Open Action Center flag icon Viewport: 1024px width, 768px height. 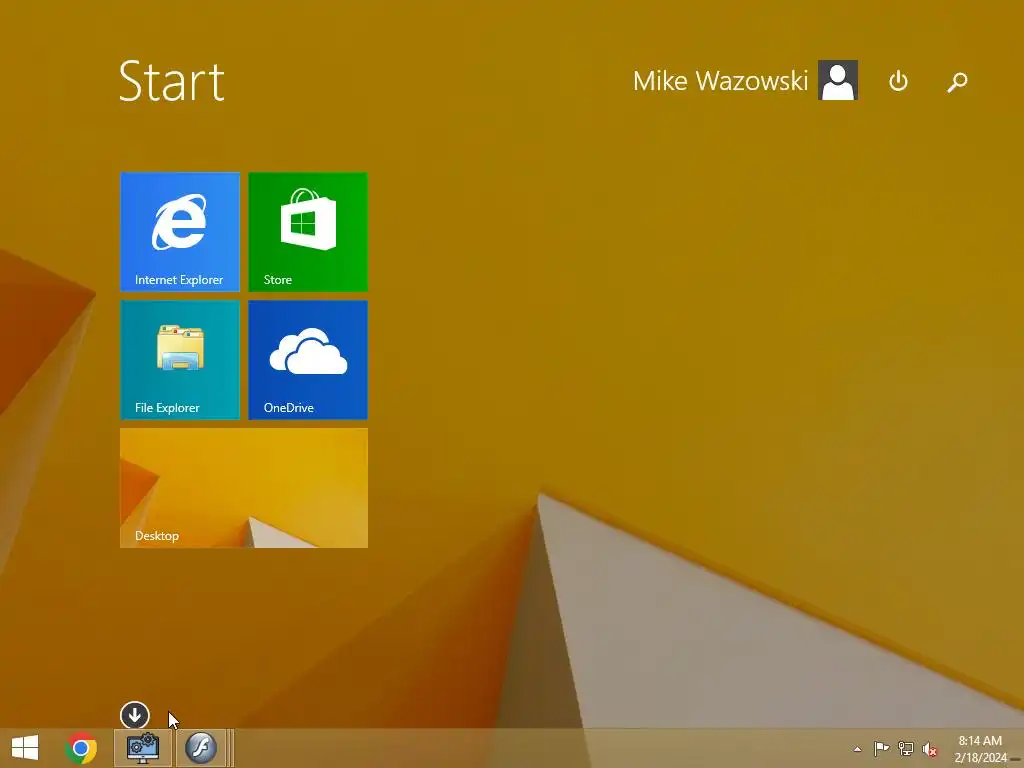pos(881,748)
